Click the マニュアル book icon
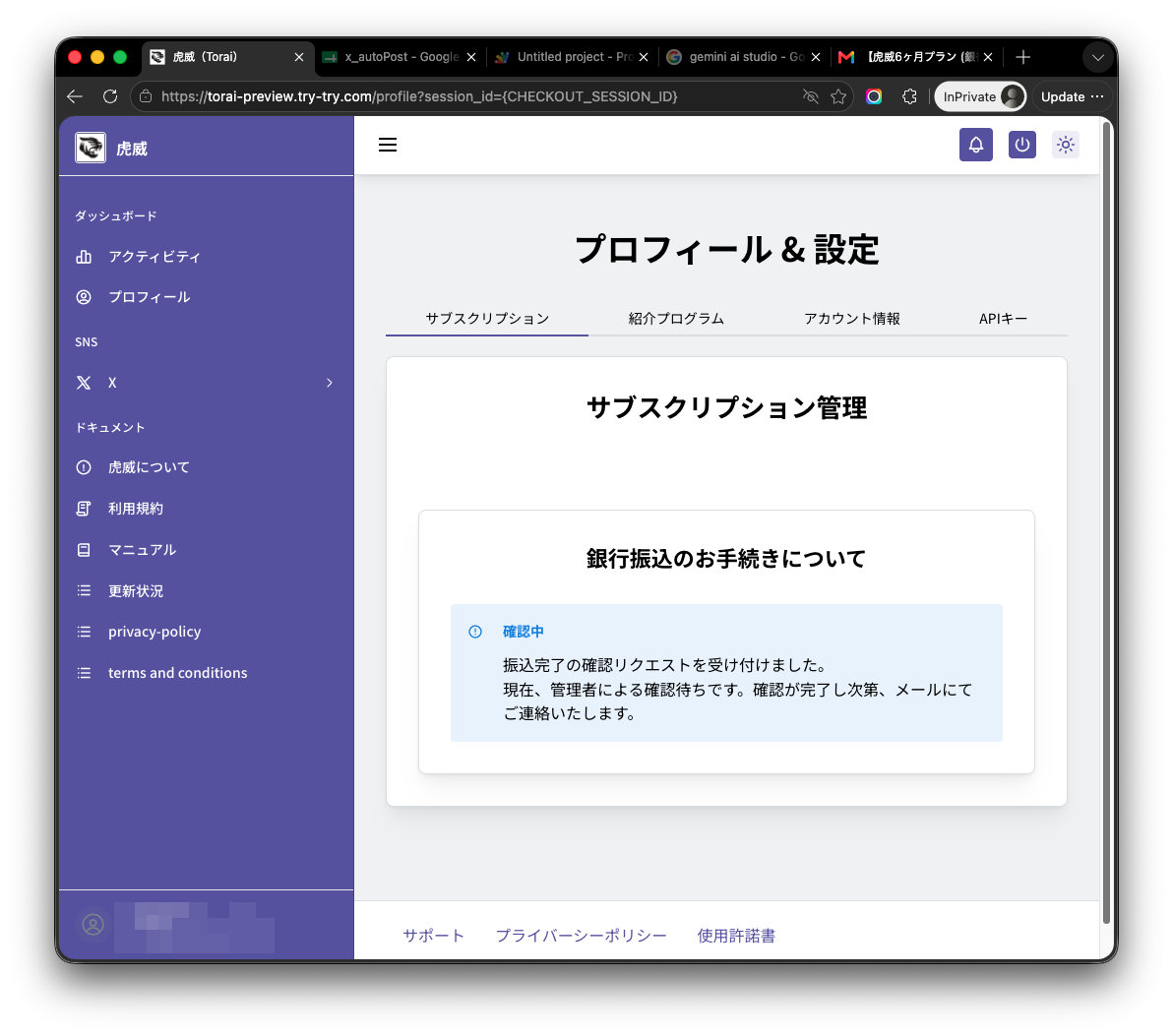1173x1036 pixels. click(x=84, y=550)
